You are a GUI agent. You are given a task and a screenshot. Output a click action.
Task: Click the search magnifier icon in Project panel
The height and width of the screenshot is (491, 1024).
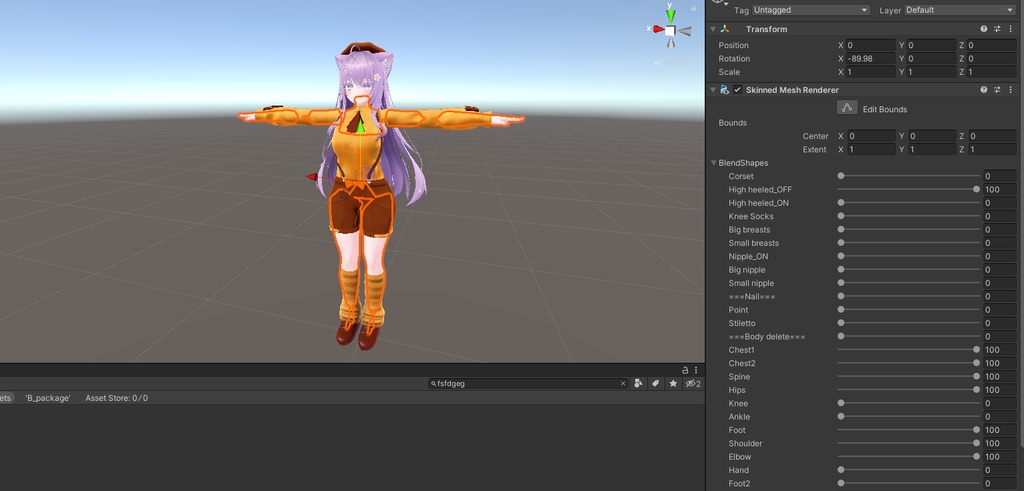coord(433,384)
